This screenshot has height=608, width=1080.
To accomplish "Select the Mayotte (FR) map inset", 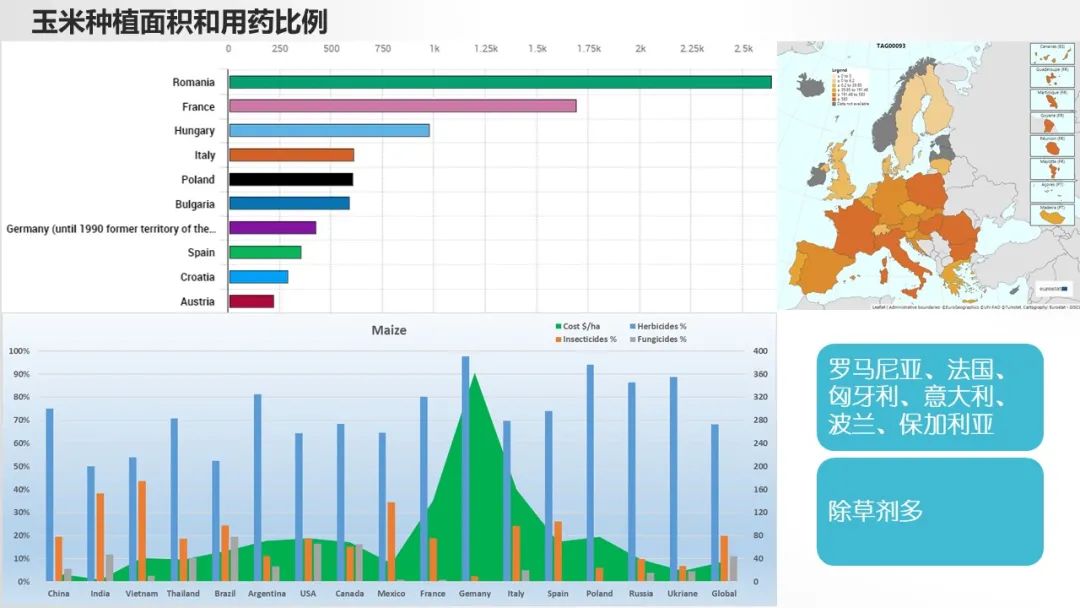I will pos(1052,169).
